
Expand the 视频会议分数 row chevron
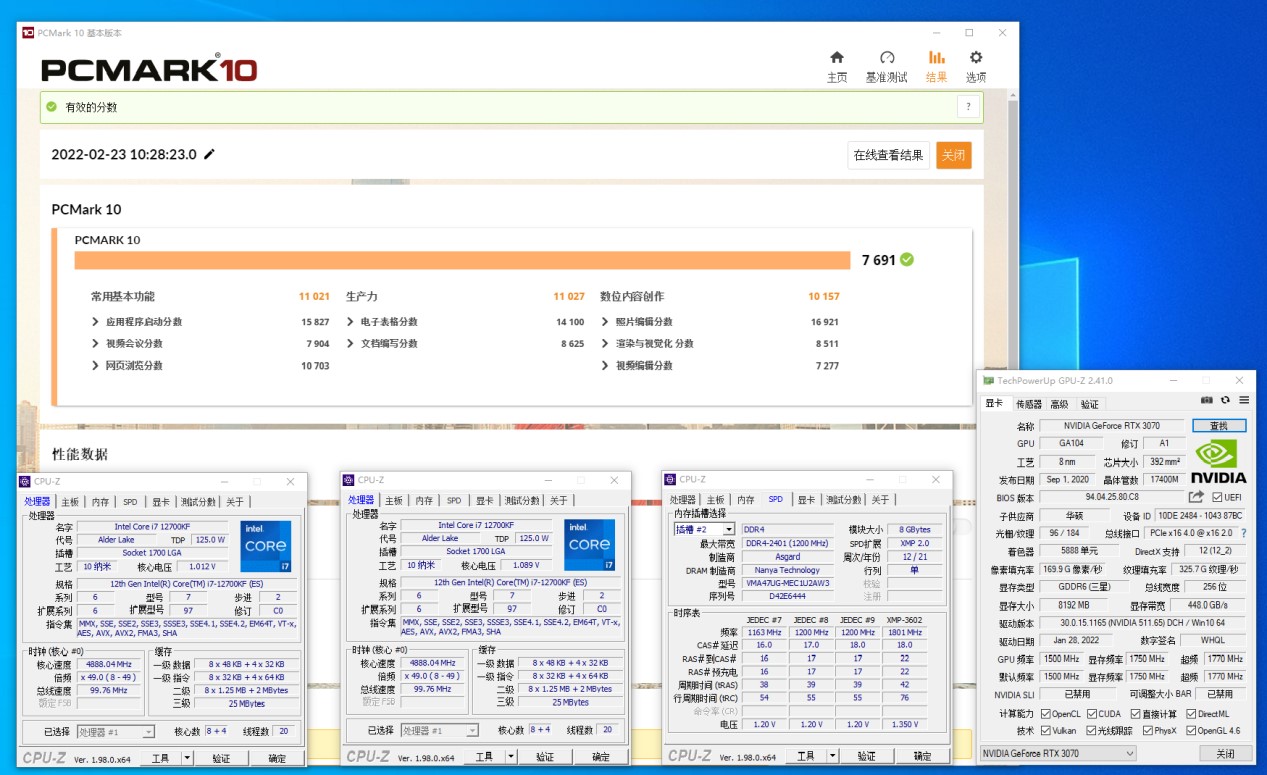click(95, 344)
